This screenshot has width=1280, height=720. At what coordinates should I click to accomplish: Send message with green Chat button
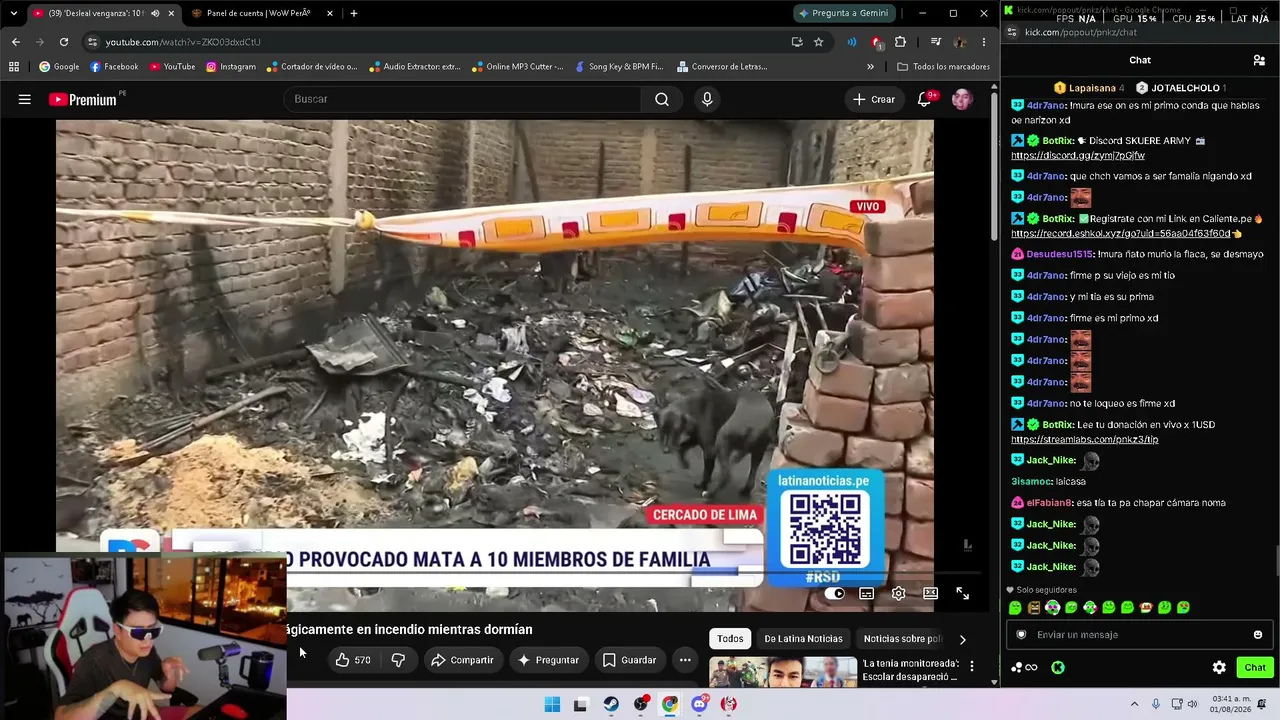1255,668
